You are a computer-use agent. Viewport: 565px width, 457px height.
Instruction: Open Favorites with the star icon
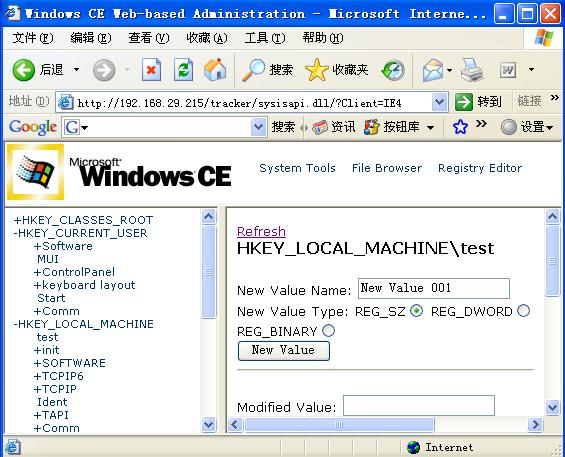click(x=316, y=70)
